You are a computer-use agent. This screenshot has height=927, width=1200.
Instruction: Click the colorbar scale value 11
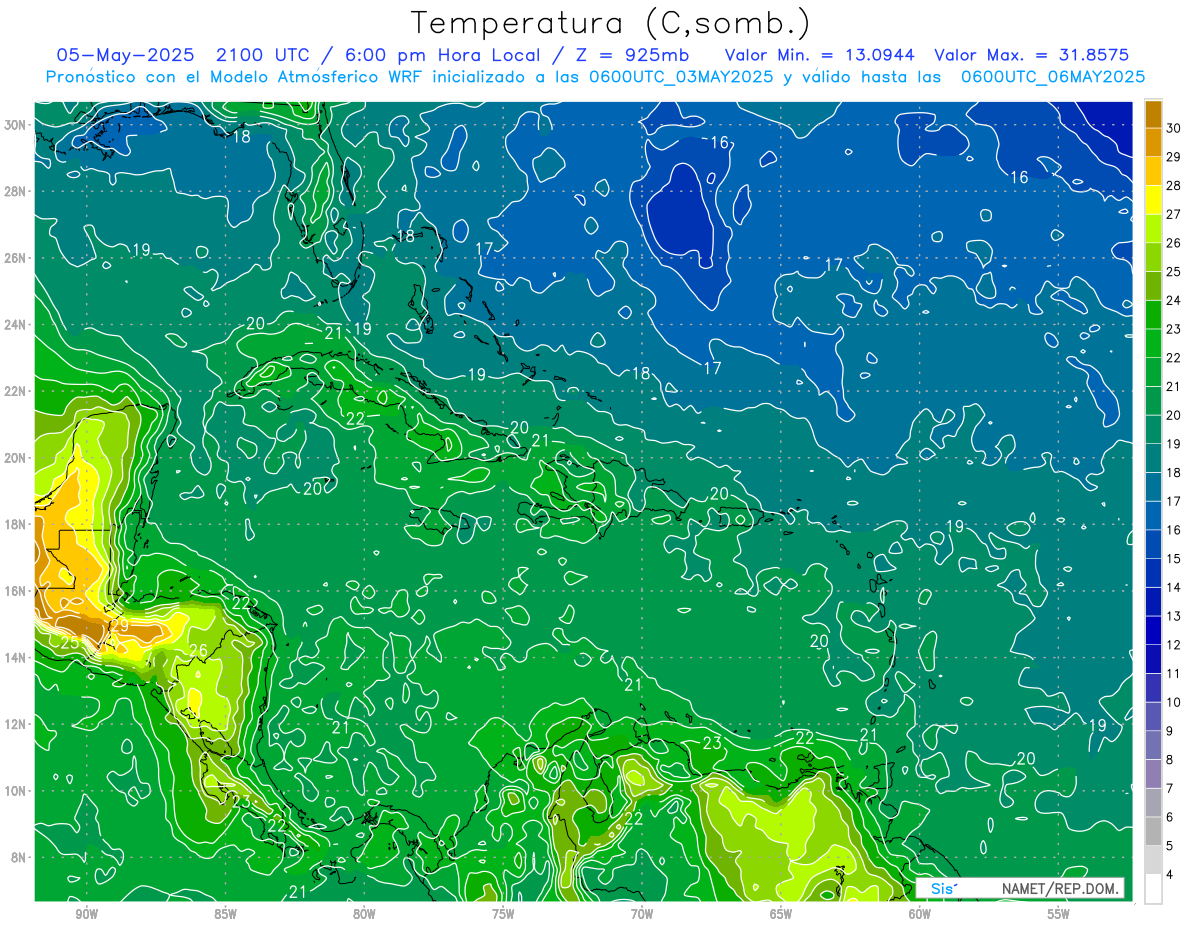coord(1174,673)
